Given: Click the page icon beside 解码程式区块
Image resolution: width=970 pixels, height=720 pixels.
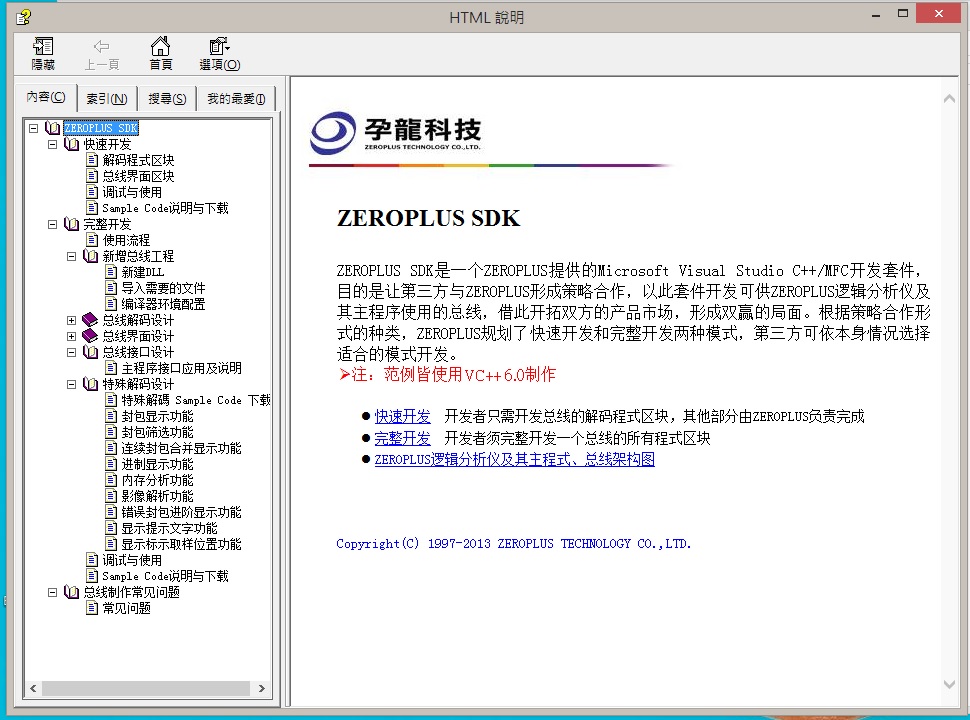Looking at the screenshot, I should 92,160.
